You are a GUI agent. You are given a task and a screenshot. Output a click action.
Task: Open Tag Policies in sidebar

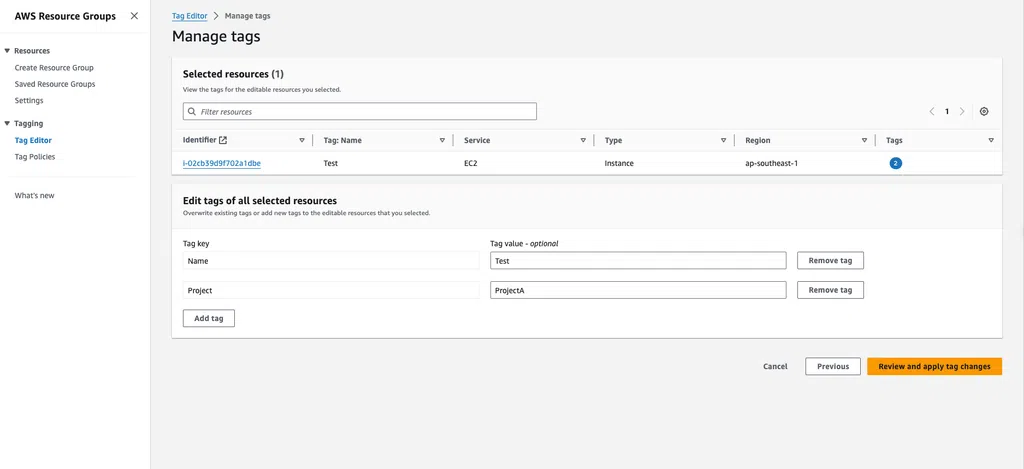pos(35,157)
